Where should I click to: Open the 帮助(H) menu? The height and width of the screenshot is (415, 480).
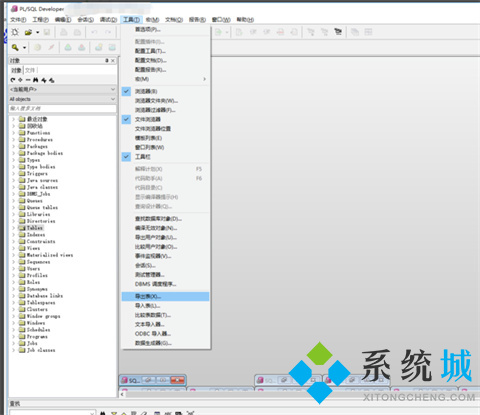pyautogui.click(x=245, y=20)
